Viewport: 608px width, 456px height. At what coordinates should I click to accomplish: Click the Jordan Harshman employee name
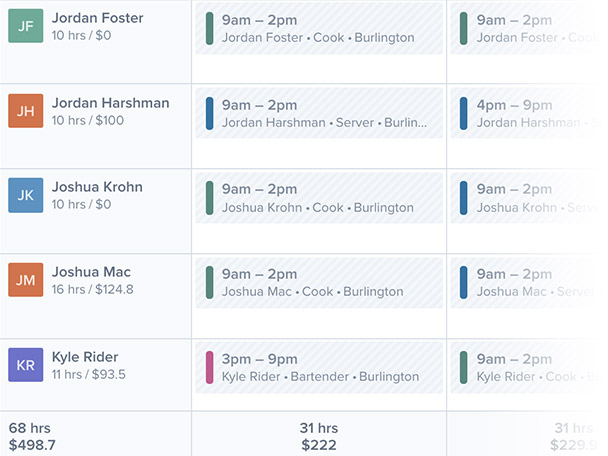coord(111,103)
